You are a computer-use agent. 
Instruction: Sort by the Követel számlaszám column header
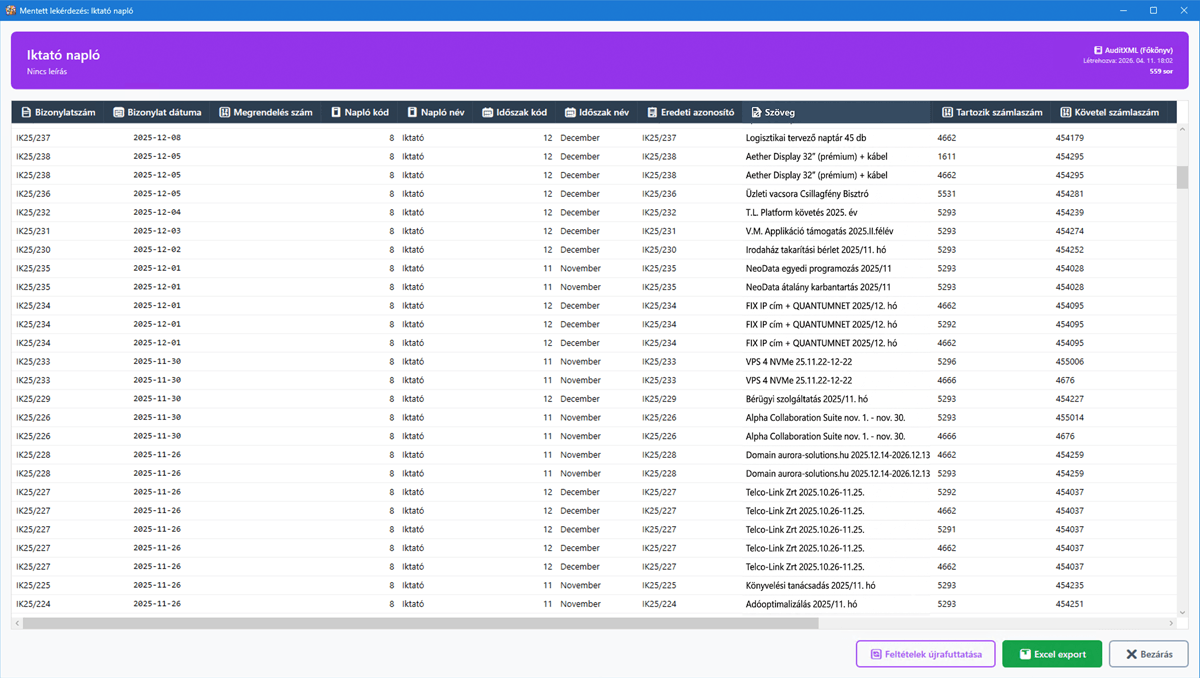pyautogui.click(x=1115, y=113)
